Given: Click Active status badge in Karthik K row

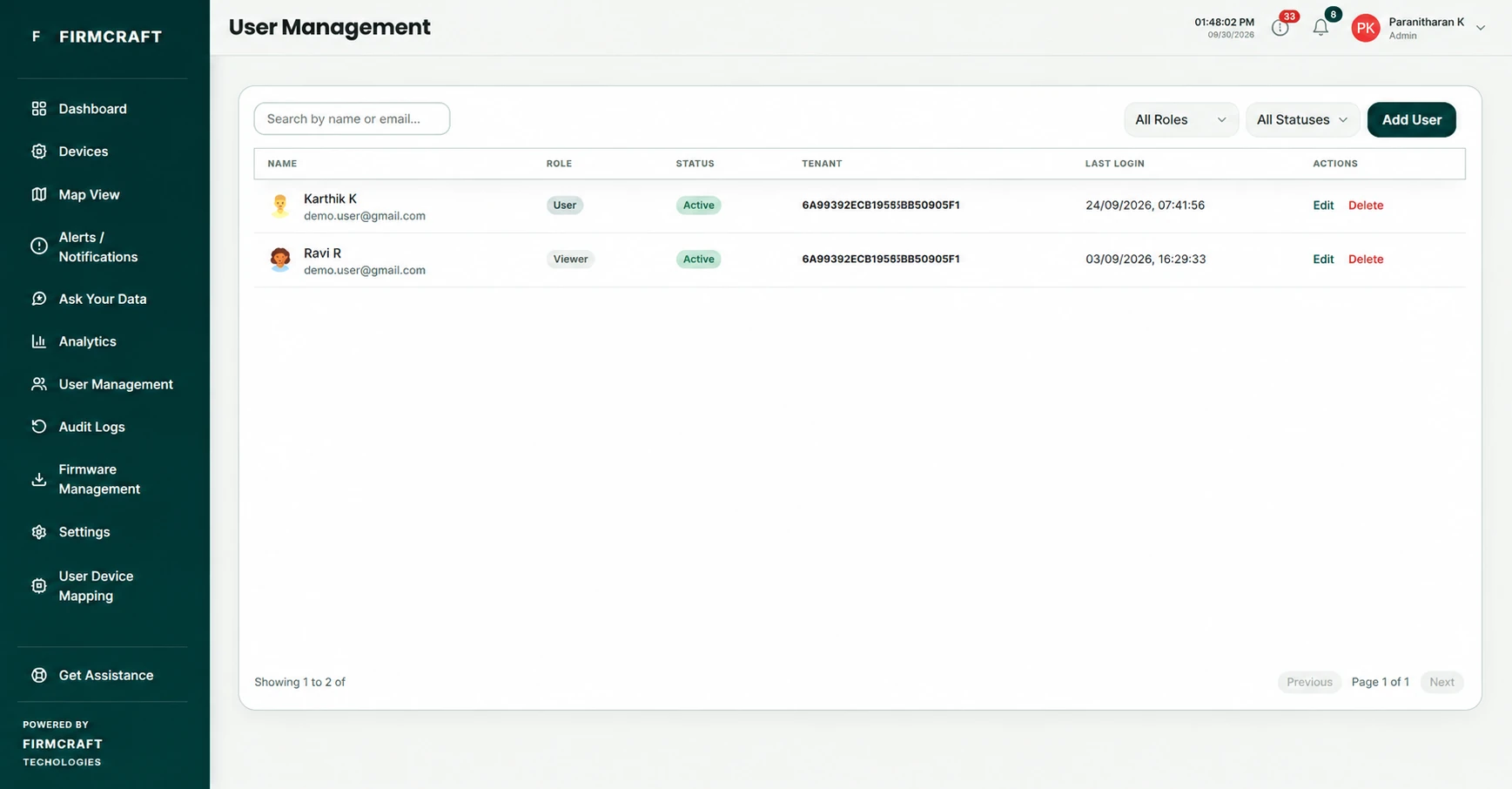Looking at the screenshot, I should pos(698,206).
